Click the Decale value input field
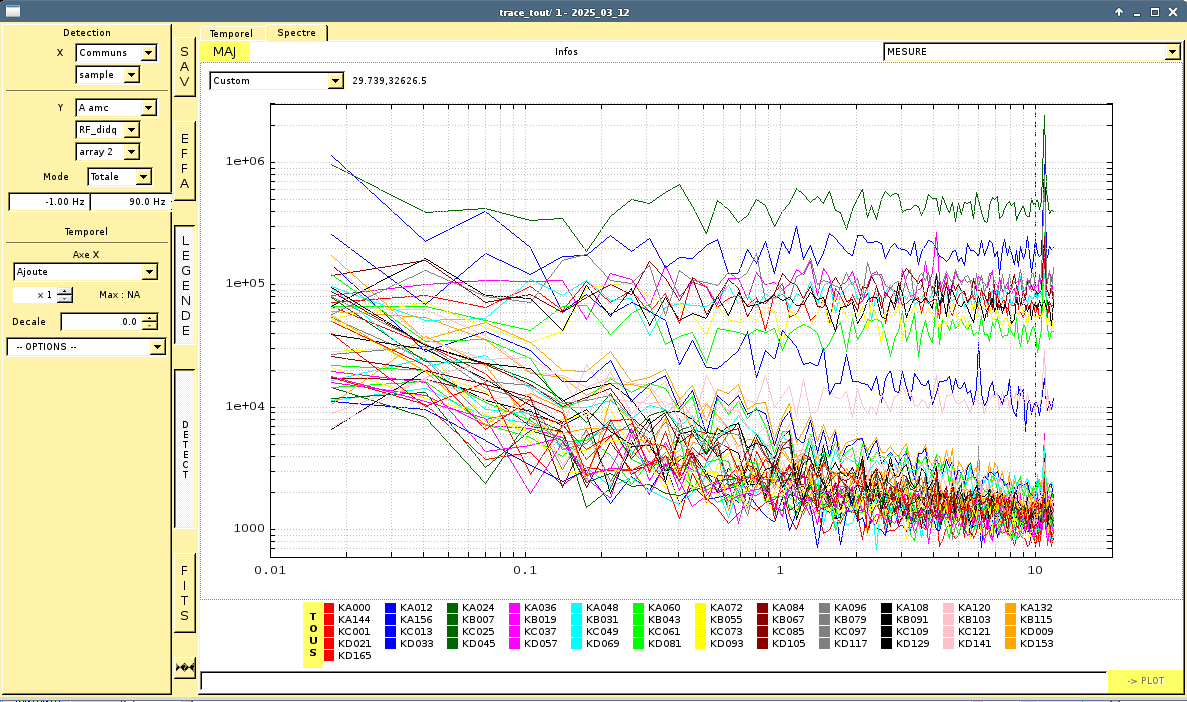This screenshot has width=1187, height=702. [x=101, y=322]
